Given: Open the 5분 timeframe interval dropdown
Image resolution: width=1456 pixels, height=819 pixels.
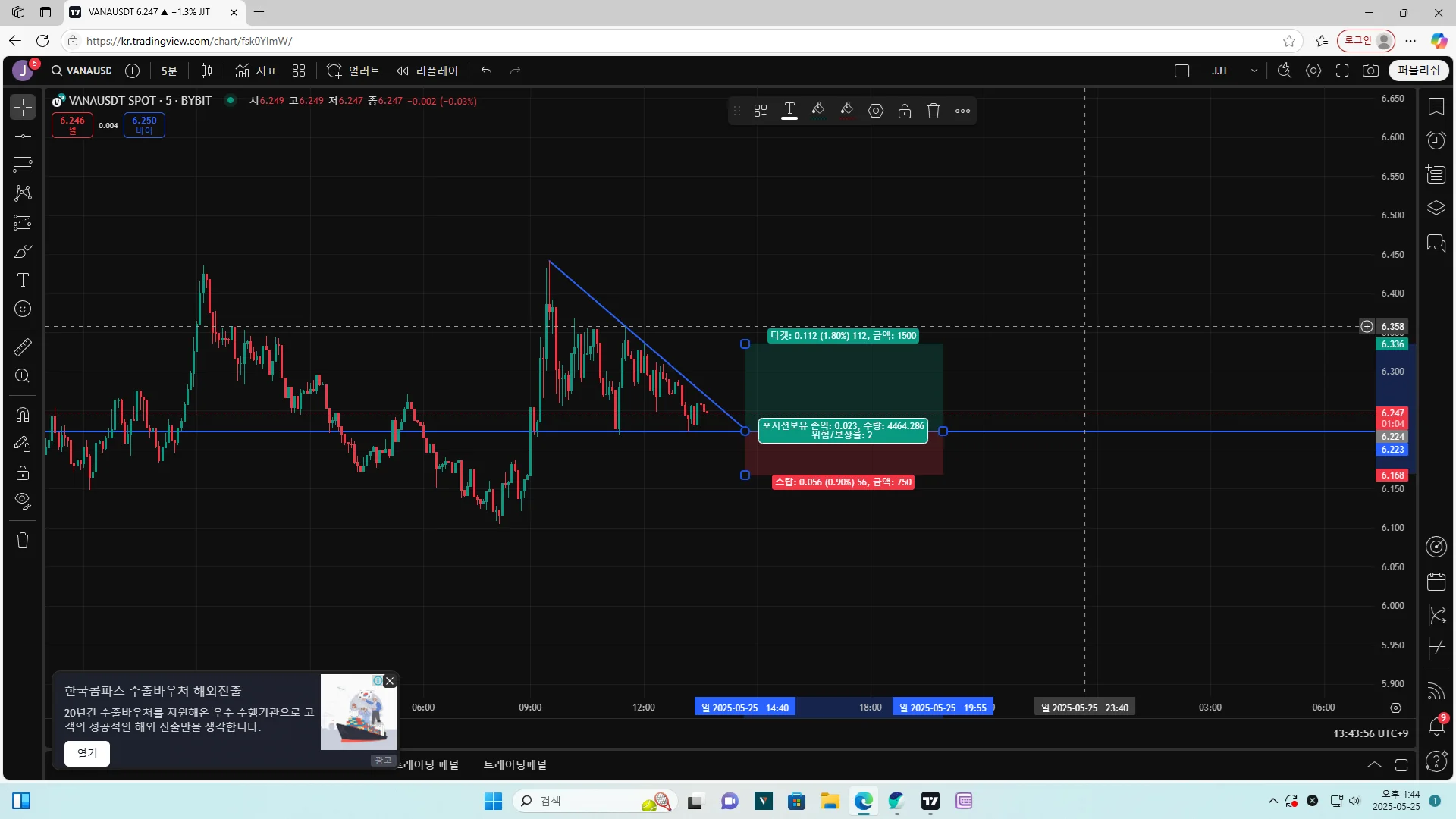Looking at the screenshot, I should click(x=169, y=71).
